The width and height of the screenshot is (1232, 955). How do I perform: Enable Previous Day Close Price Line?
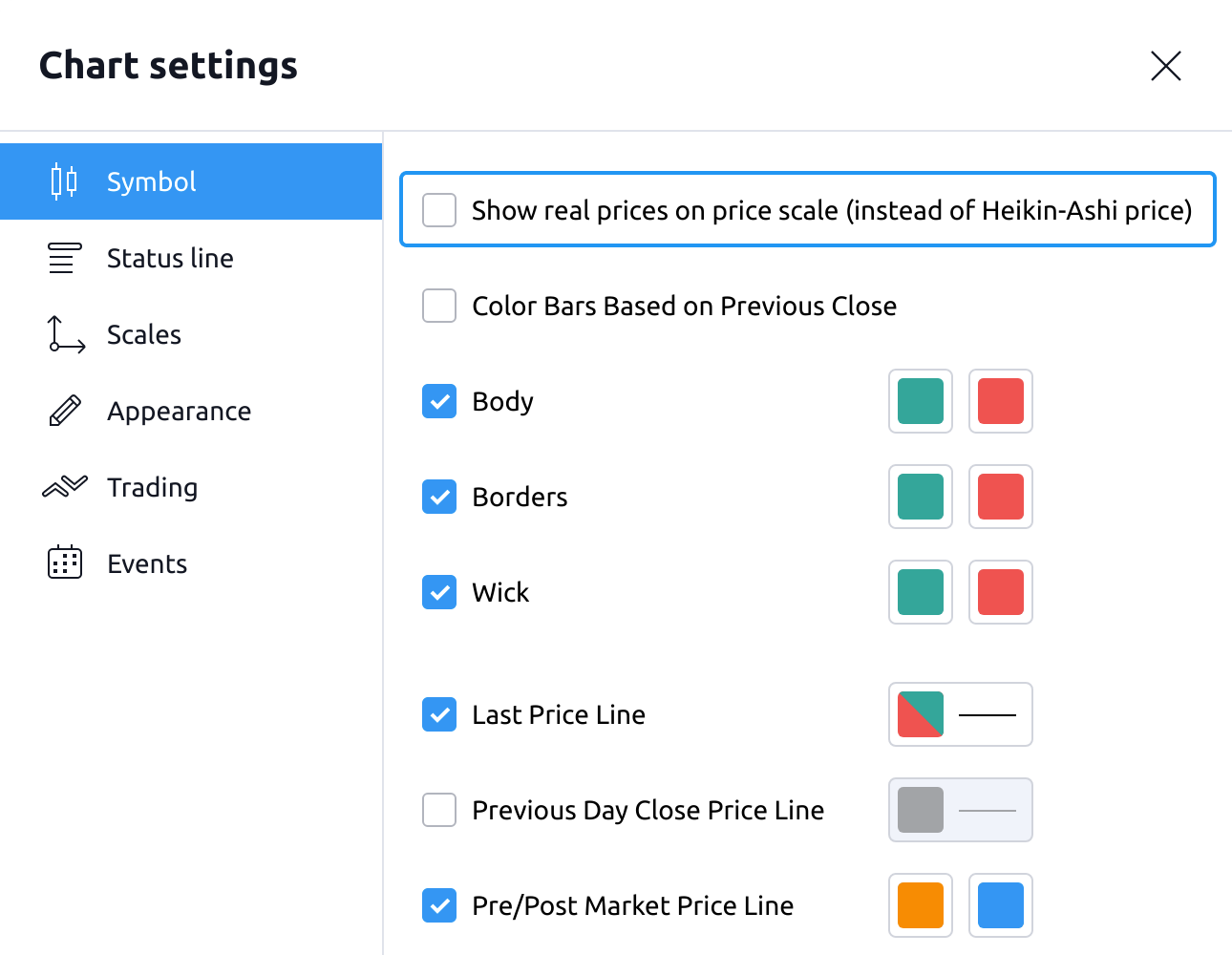[x=439, y=810]
